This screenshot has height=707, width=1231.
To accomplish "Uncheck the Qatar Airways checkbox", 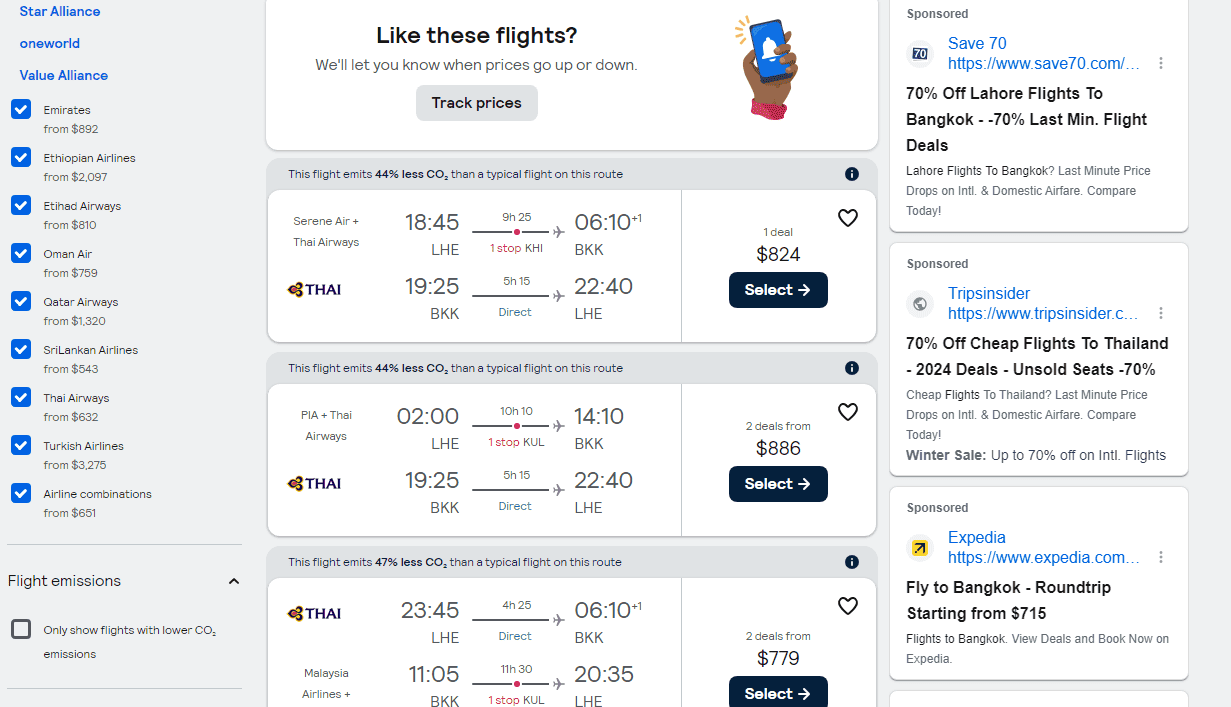I will pyautogui.click(x=21, y=301).
